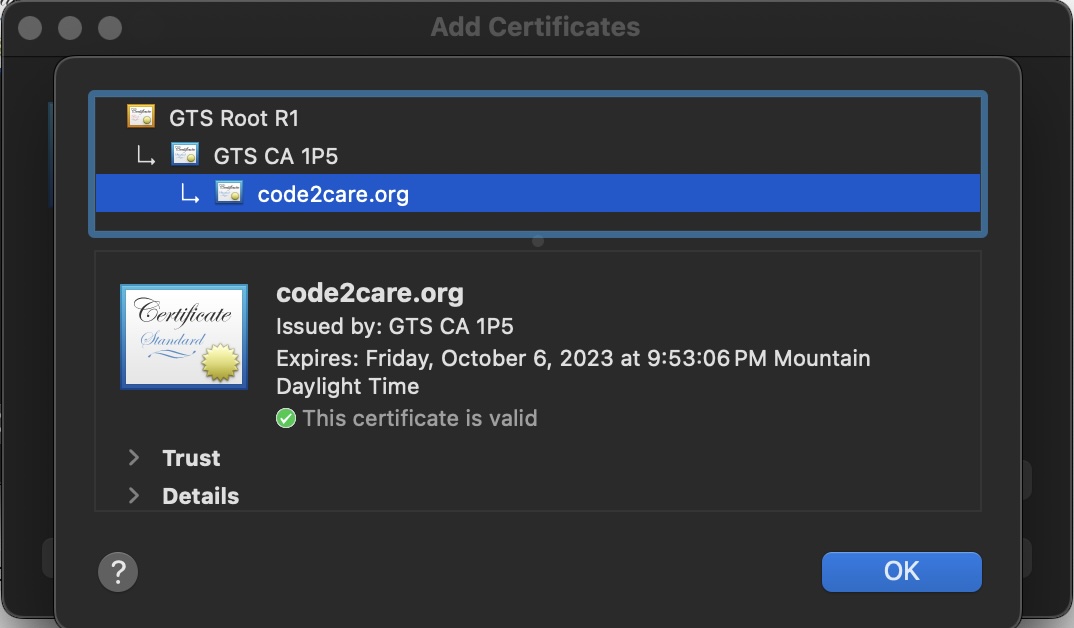Click the "This certificate is valid" status text
The height and width of the screenshot is (628, 1074).
pyautogui.click(x=420, y=418)
